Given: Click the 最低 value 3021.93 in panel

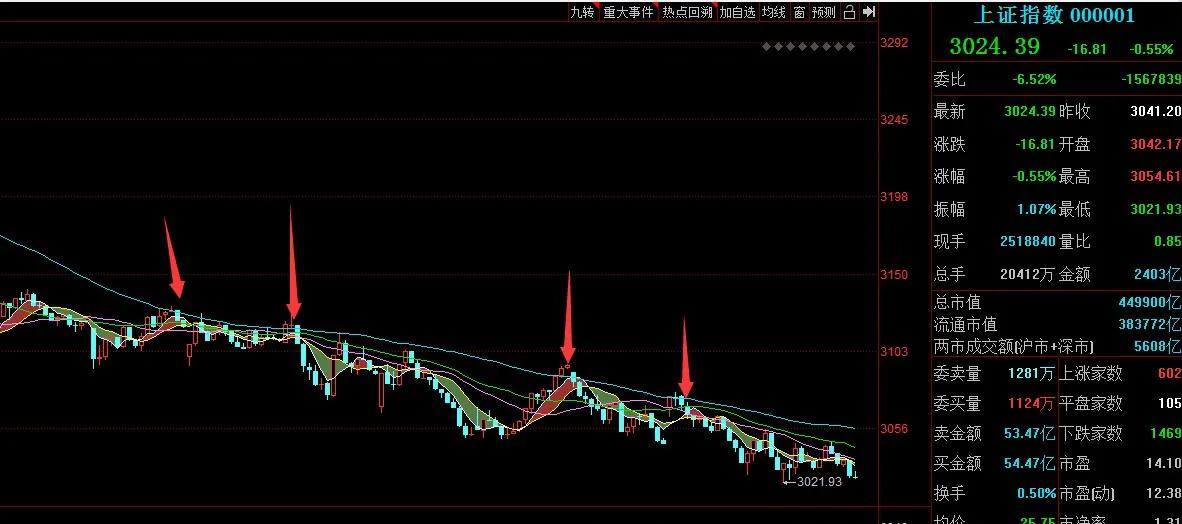Looking at the screenshot, I should pos(1155,209).
